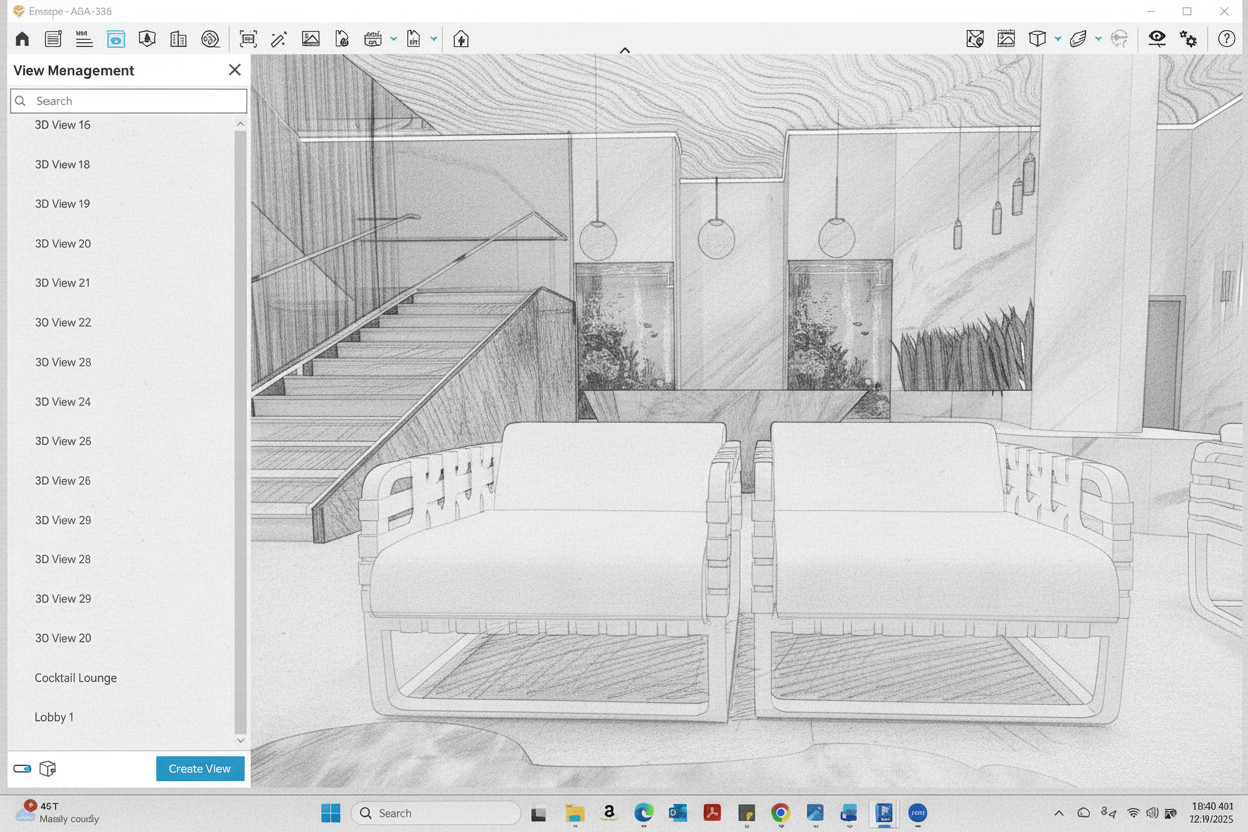Viewport: 1248px width, 832px height.
Task: Click the view list vertical scrollbar
Action: point(240,430)
